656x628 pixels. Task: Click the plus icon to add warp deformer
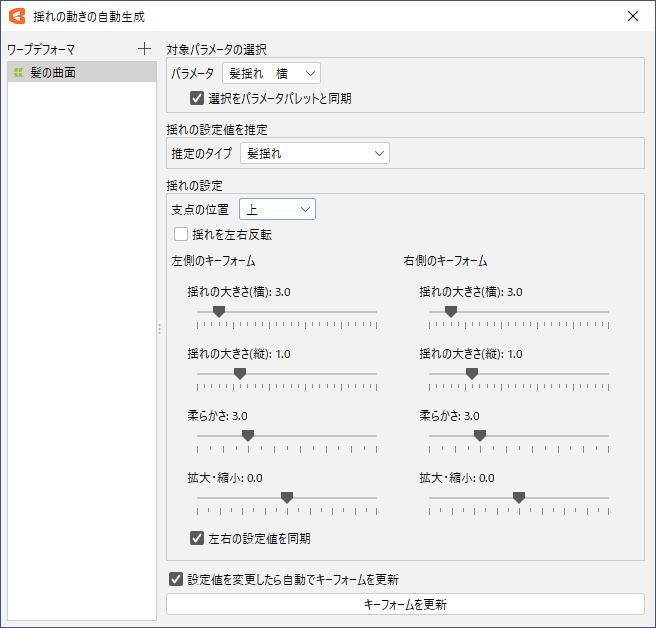[145, 48]
